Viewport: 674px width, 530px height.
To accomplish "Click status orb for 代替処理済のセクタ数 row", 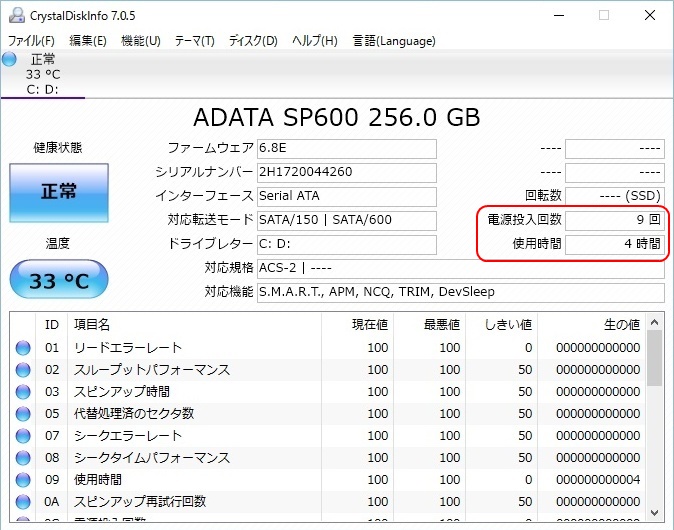I will click(x=23, y=414).
